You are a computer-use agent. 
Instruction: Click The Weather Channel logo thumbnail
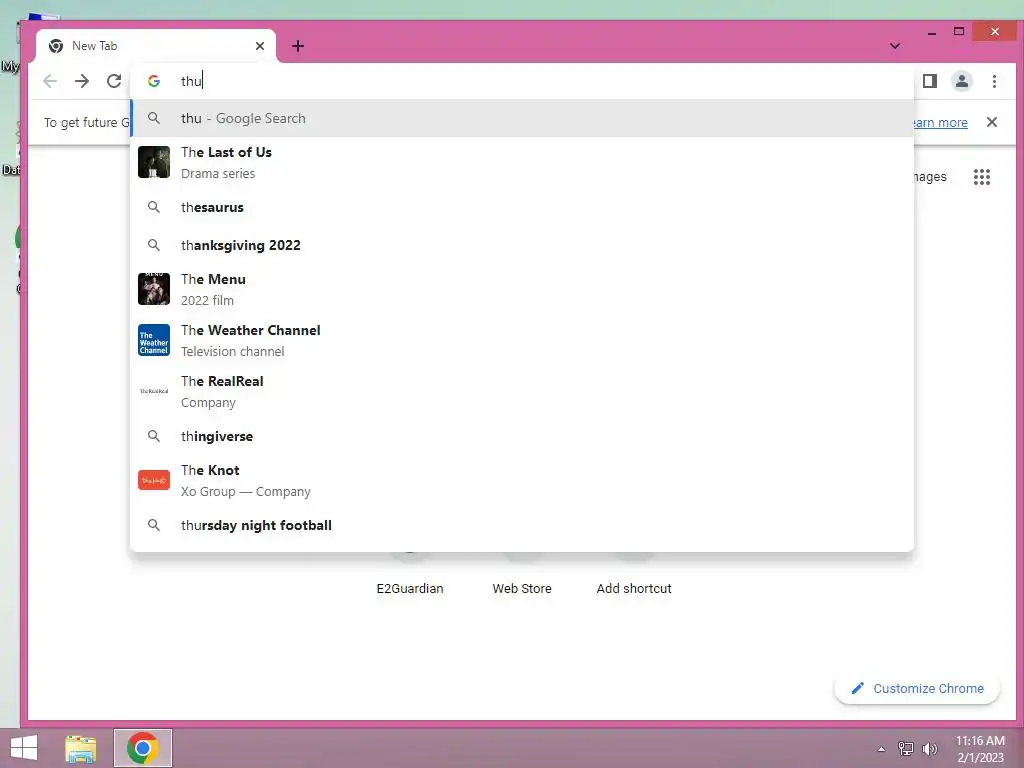[154, 340]
